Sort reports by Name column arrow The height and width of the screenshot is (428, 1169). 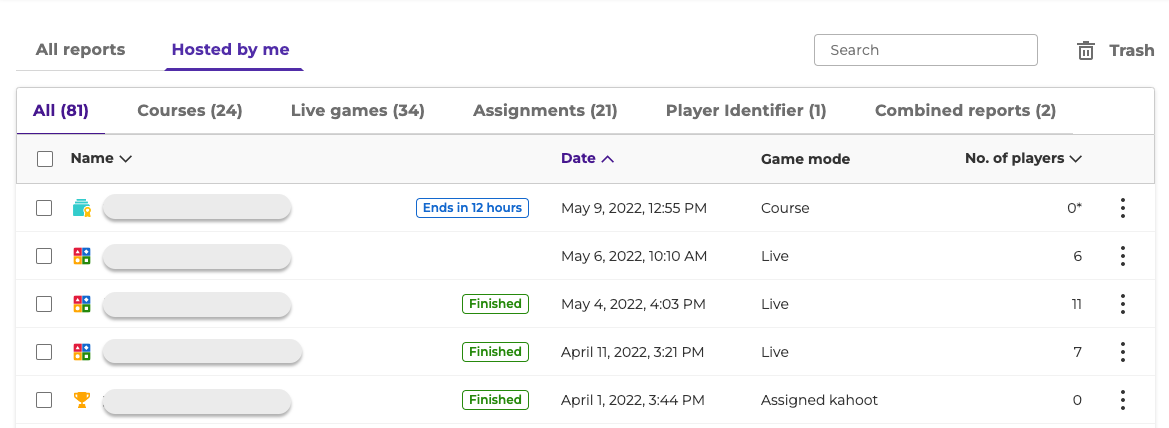point(125,159)
